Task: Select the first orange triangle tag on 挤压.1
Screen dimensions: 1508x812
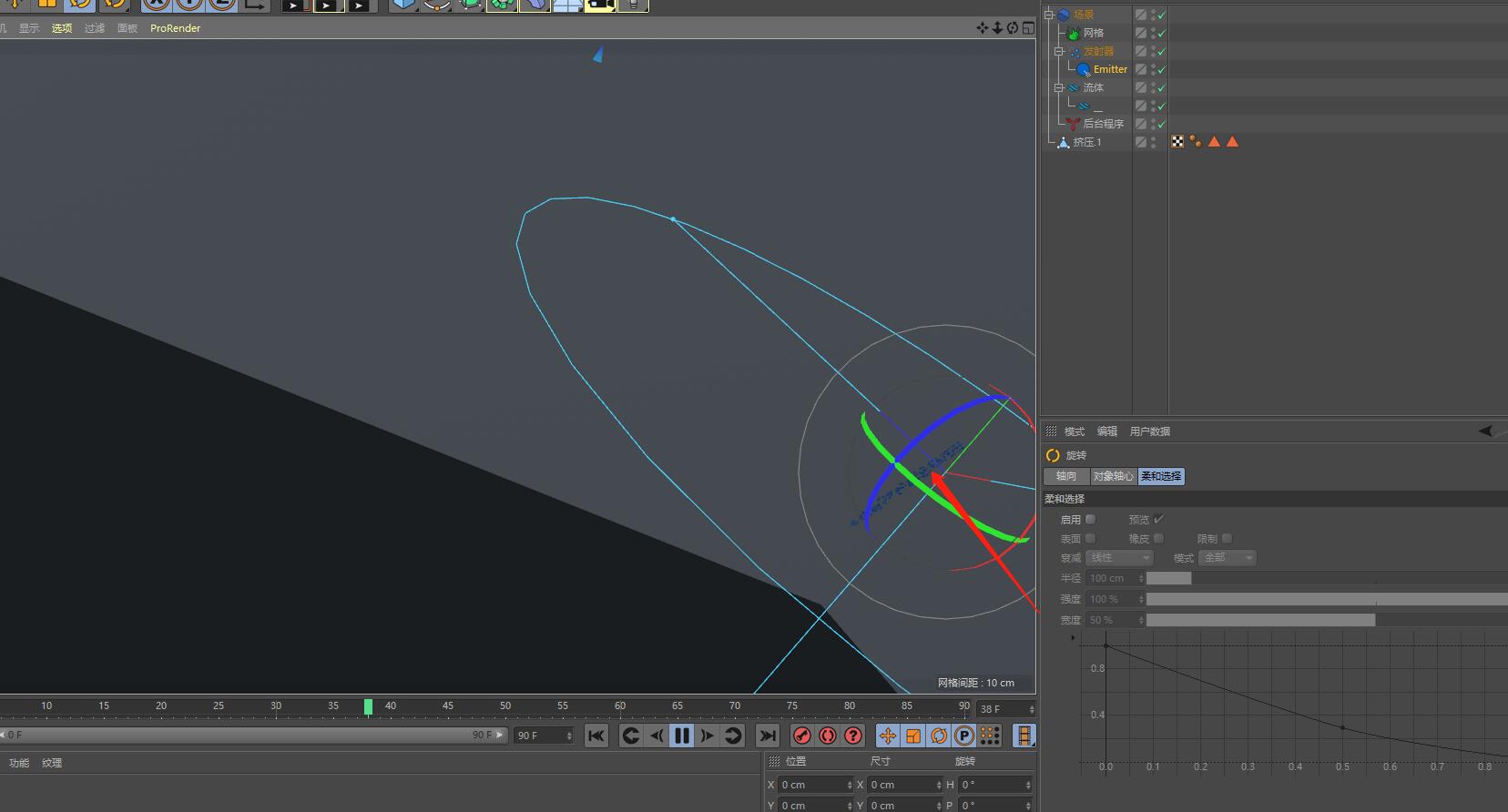Action: 1214,141
